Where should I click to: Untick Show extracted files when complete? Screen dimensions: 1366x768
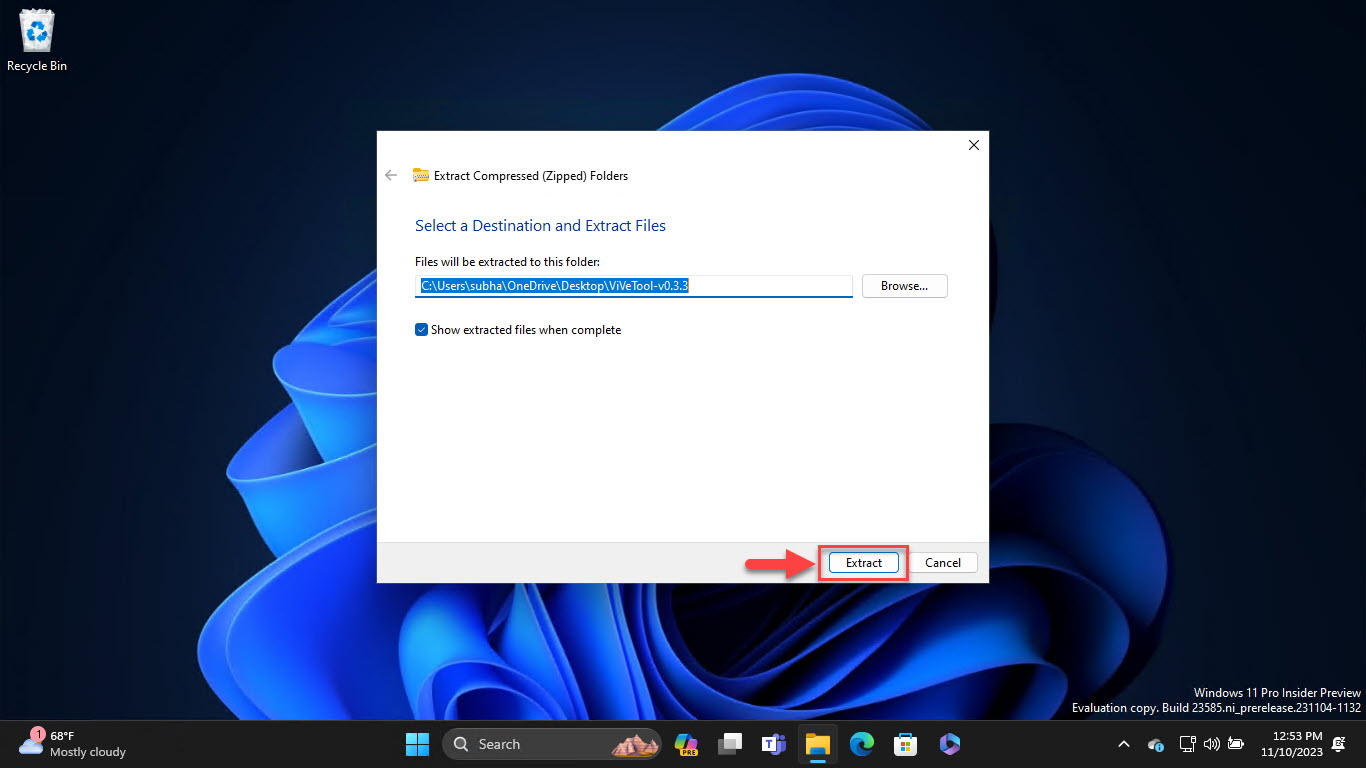[x=422, y=330]
